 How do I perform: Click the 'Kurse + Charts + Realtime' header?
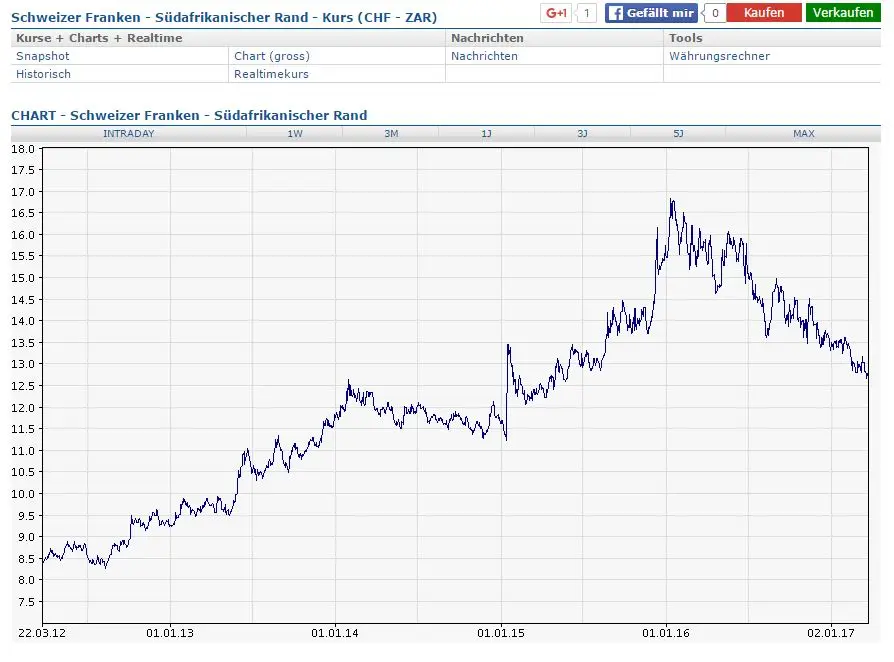tap(99, 38)
